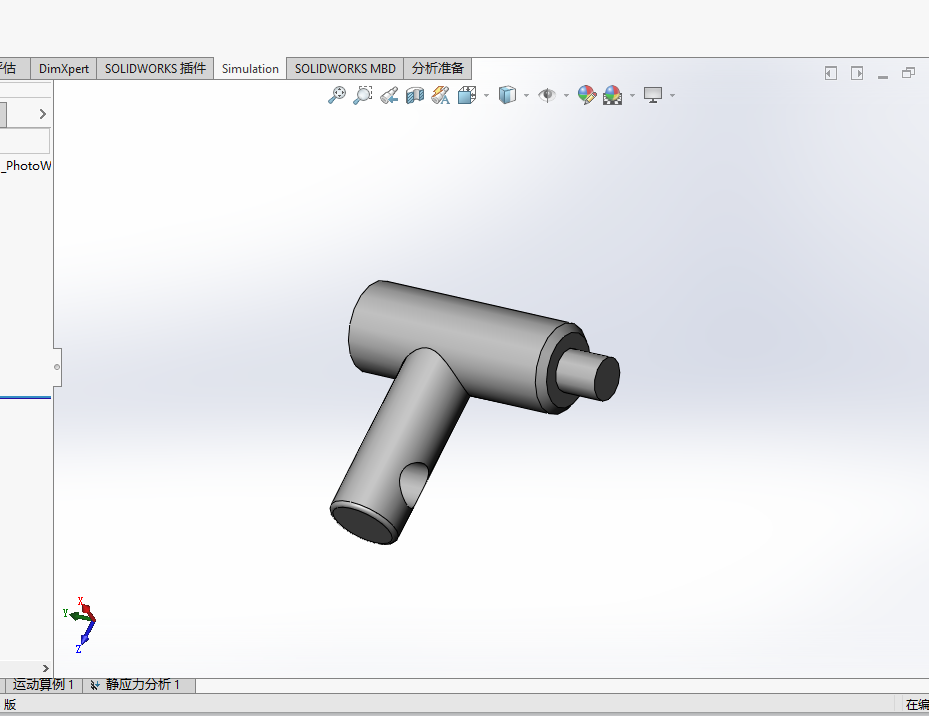The image size is (929, 716).
Task: Click the left-pointing panel arrow icon at top right
Action: click(x=831, y=73)
